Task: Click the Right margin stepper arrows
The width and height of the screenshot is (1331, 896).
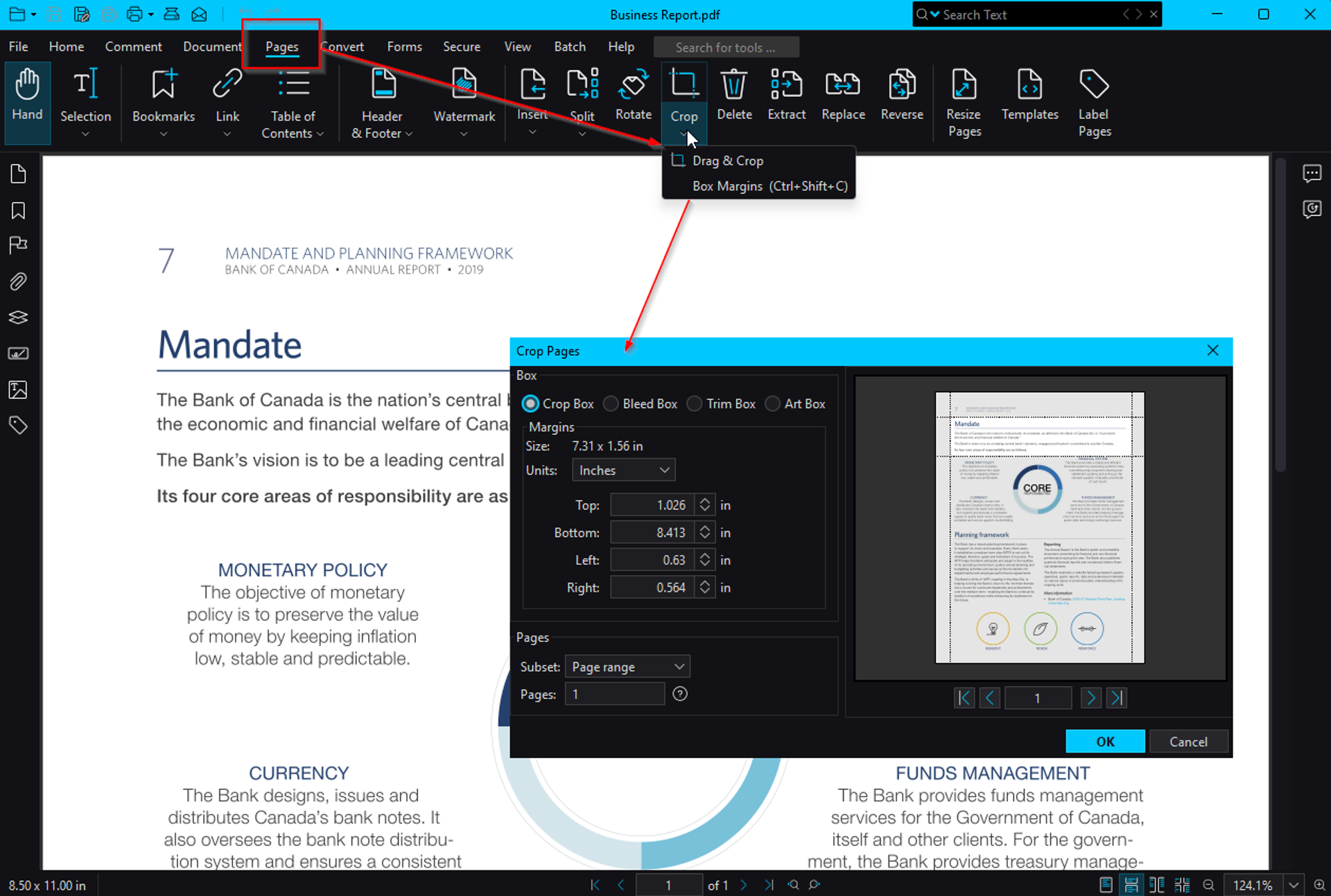Action: click(x=704, y=587)
